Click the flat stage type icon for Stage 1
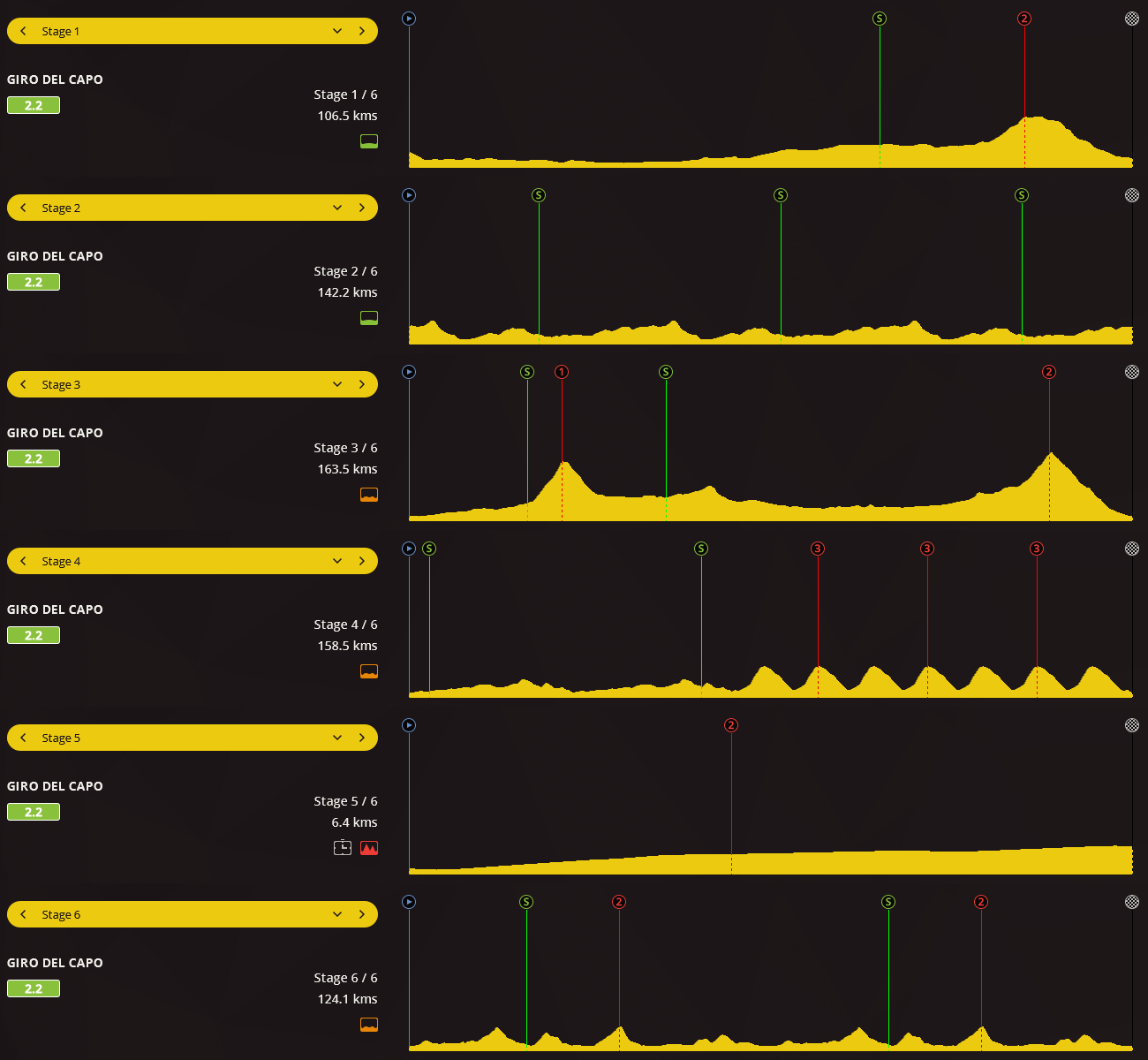Viewport: 1148px width, 1060px height. (x=369, y=141)
